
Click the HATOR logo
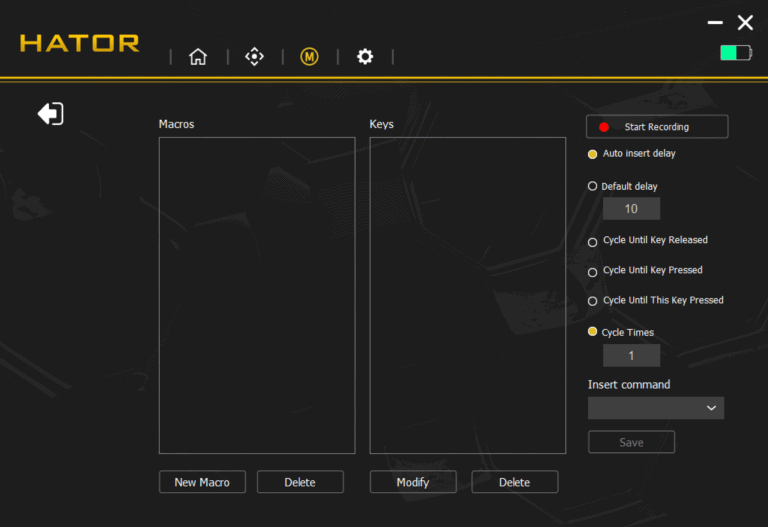pyautogui.click(x=80, y=43)
